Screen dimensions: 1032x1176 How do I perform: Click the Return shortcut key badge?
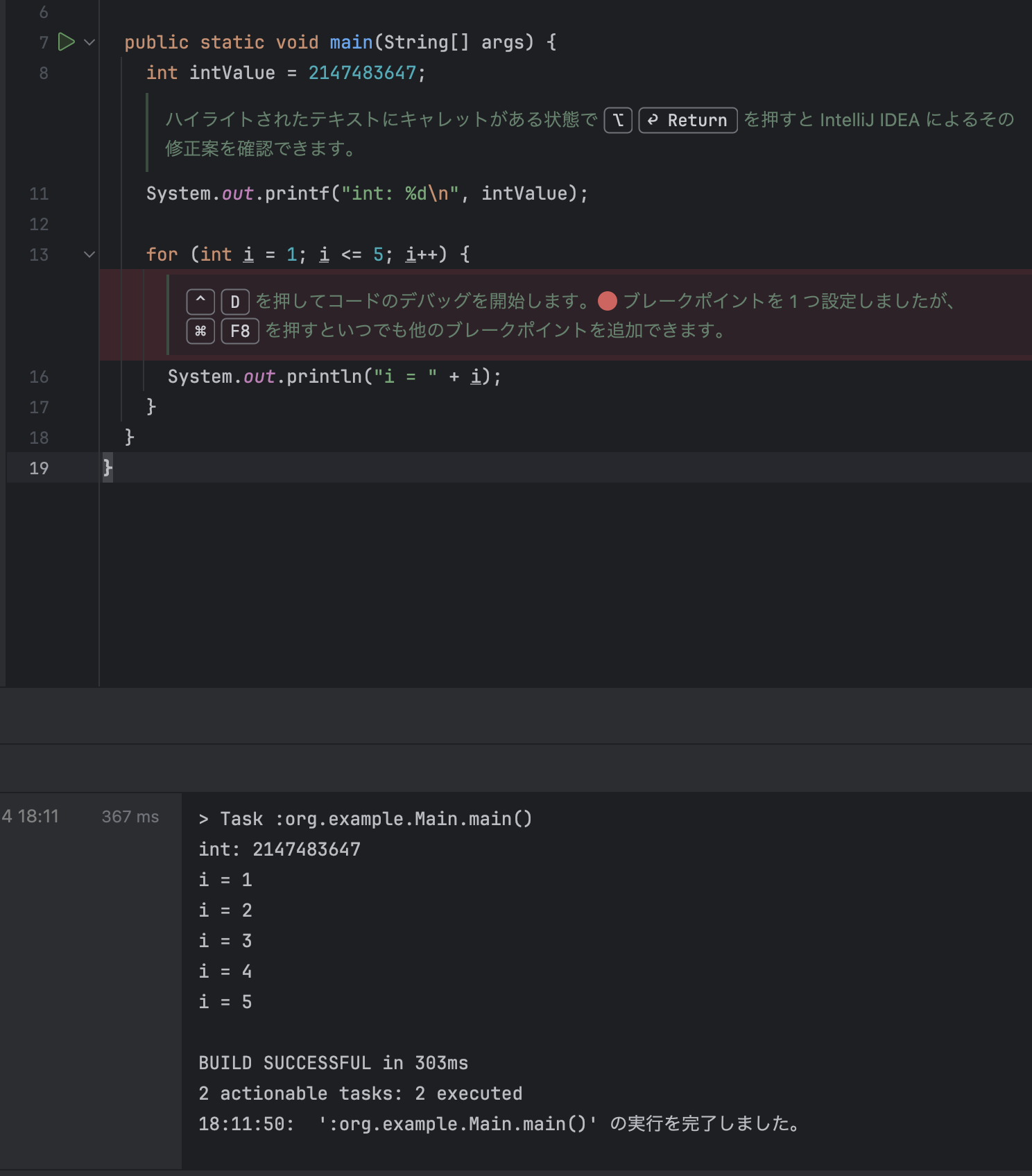[688, 121]
